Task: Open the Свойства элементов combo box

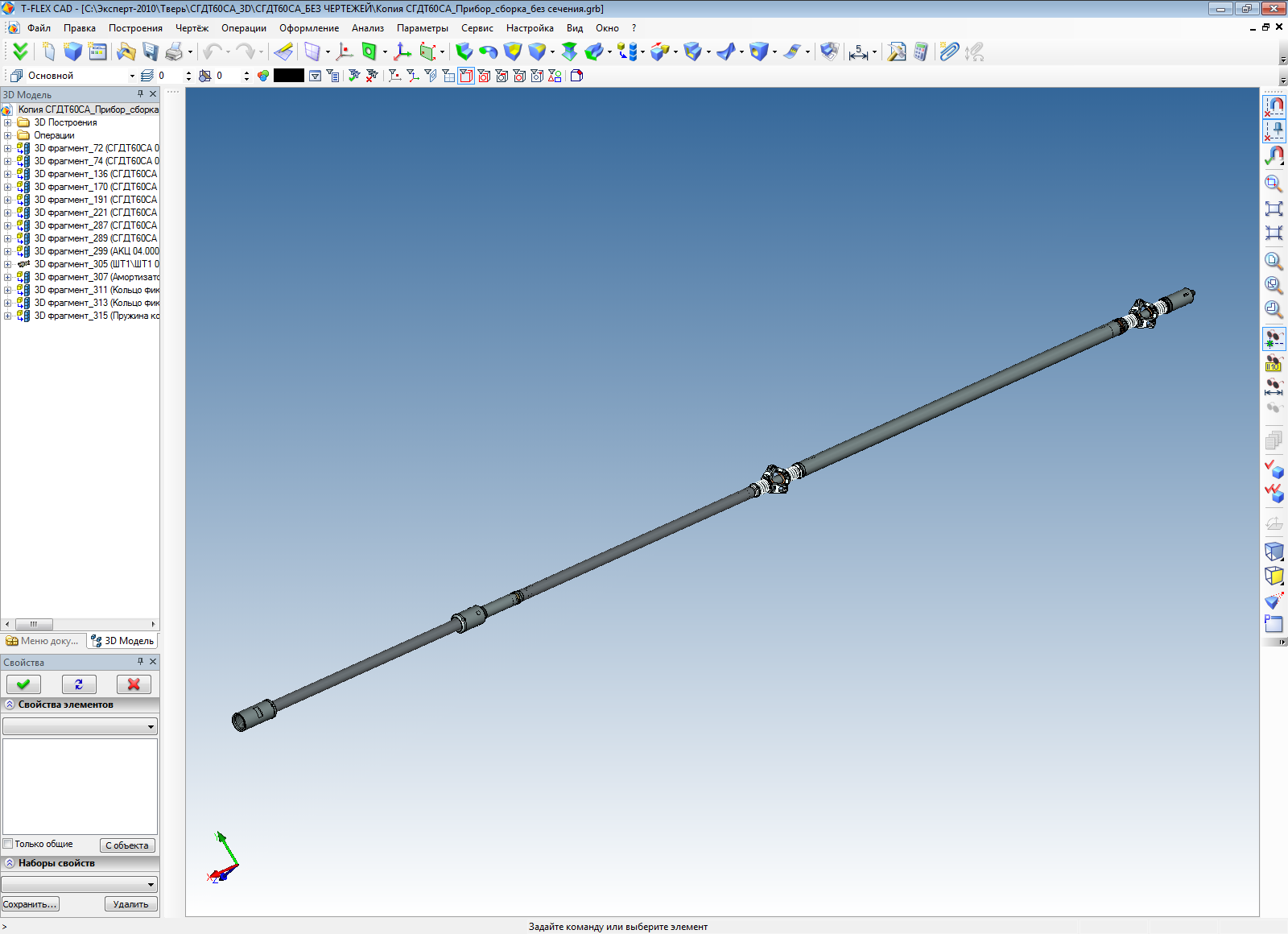Action: (x=80, y=726)
